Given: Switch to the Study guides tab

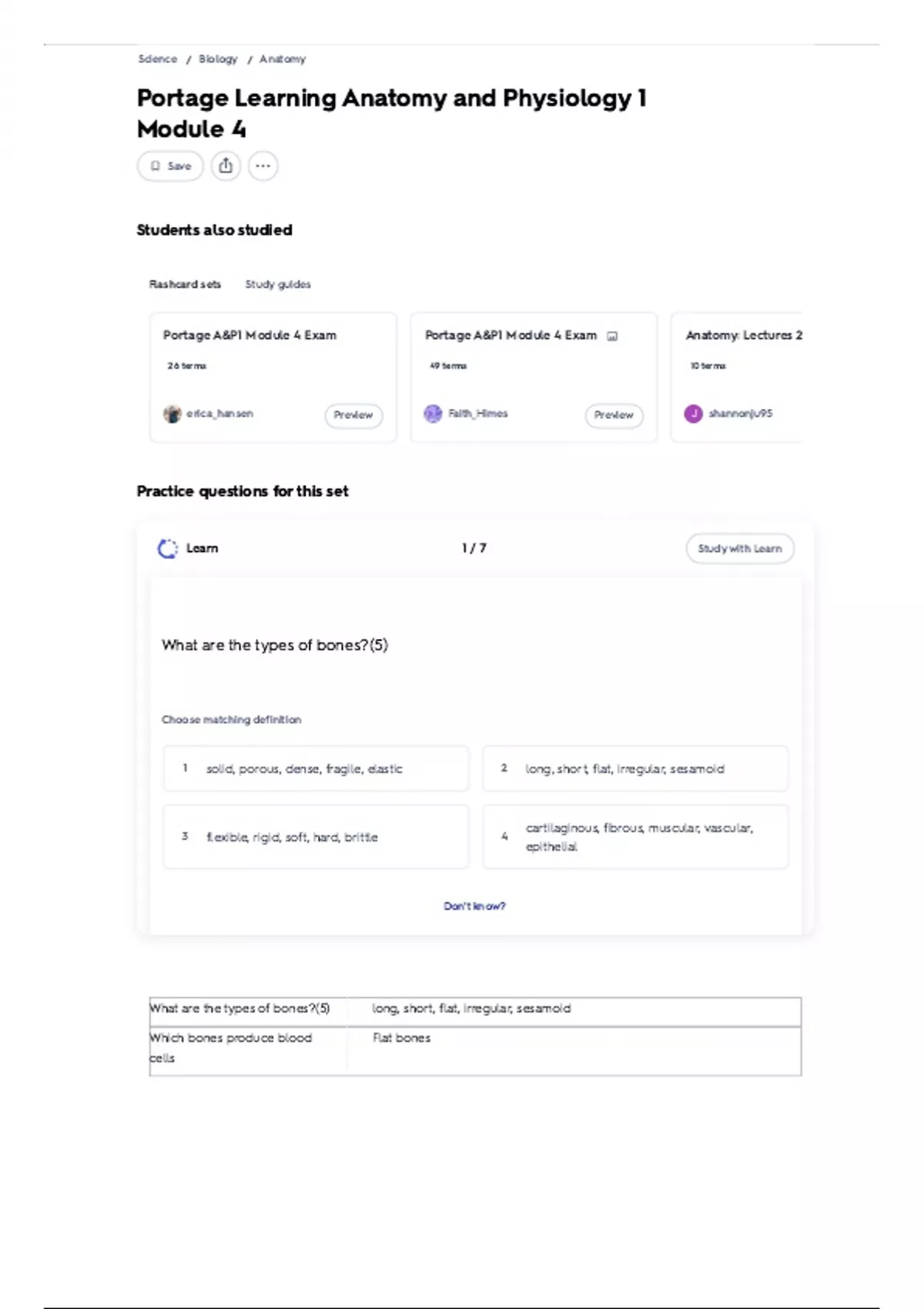Looking at the screenshot, I should pos(278,284).
